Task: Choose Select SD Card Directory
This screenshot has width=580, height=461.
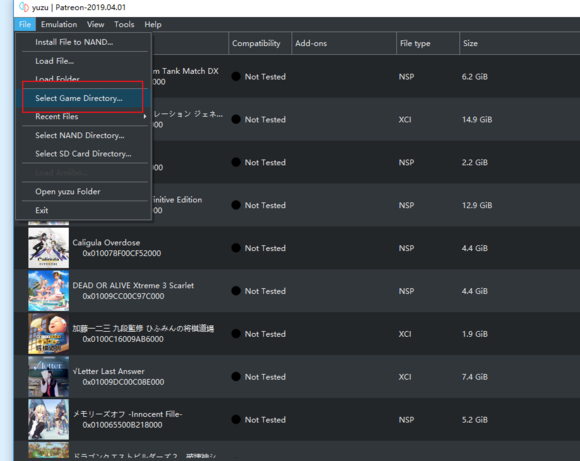Action: pos(84,154)
